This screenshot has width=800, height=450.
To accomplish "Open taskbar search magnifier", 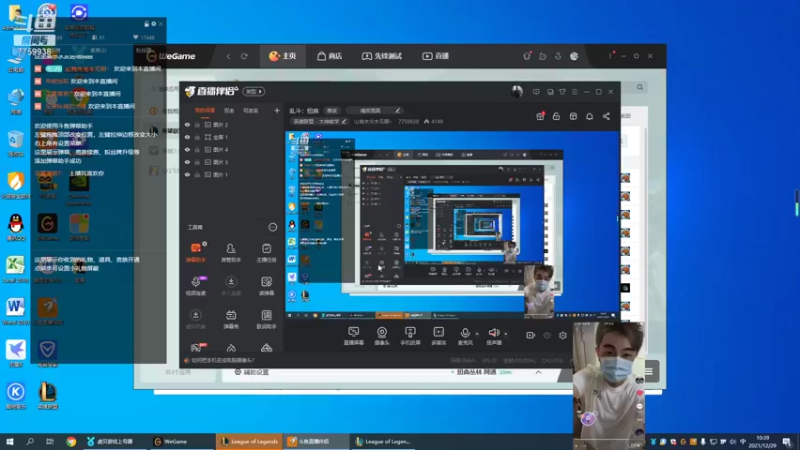I will (x=30, y=441).
